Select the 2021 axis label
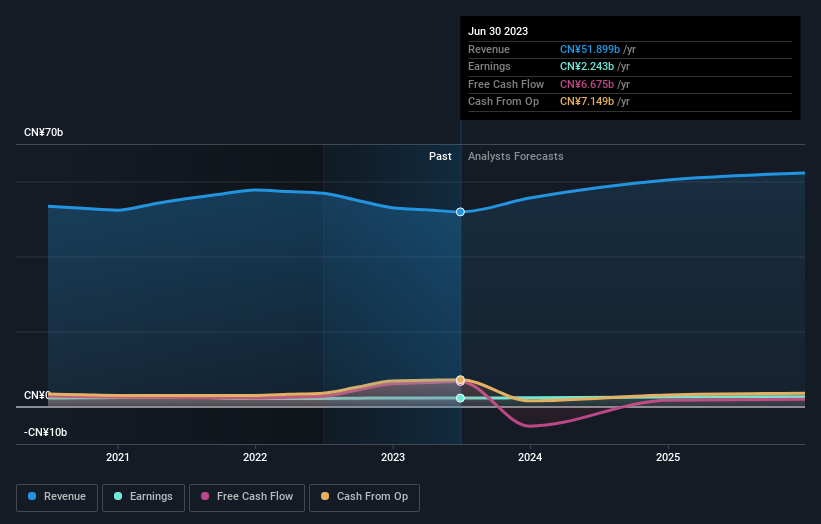Viewport: 821px width, 524px height. [118, 457]
